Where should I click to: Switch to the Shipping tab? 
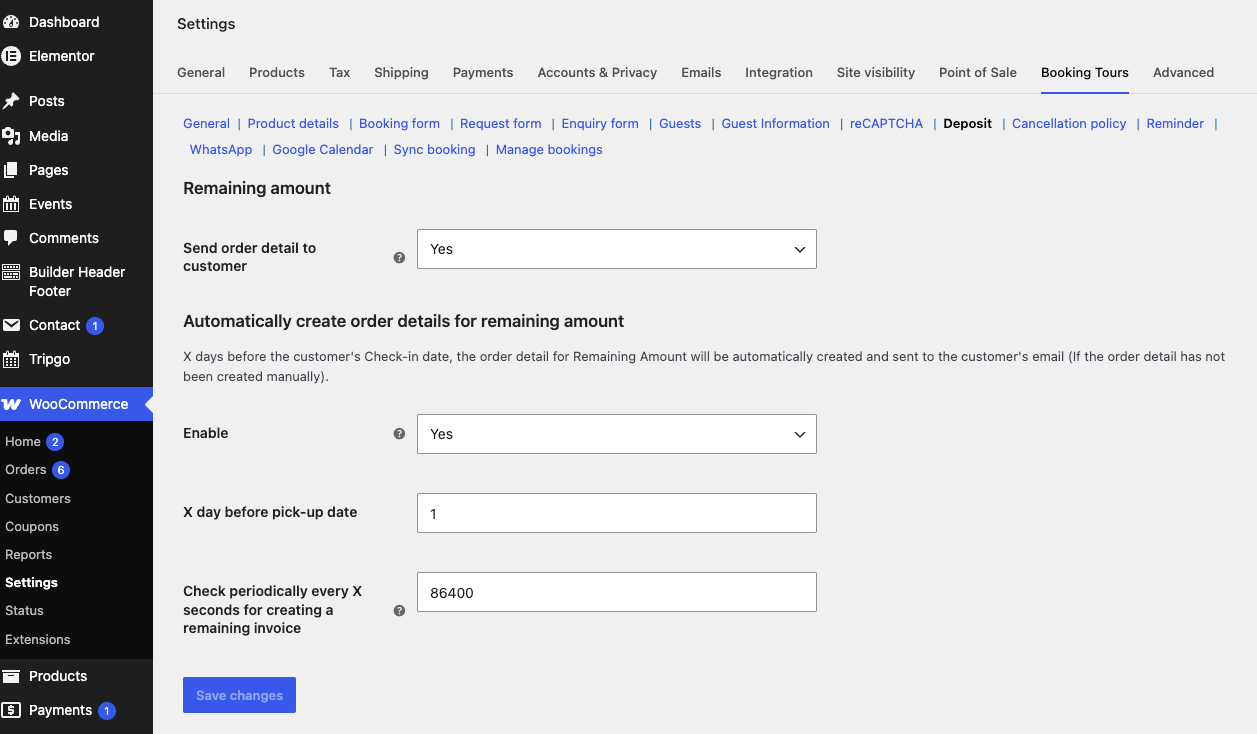click(x=401, y=72)
